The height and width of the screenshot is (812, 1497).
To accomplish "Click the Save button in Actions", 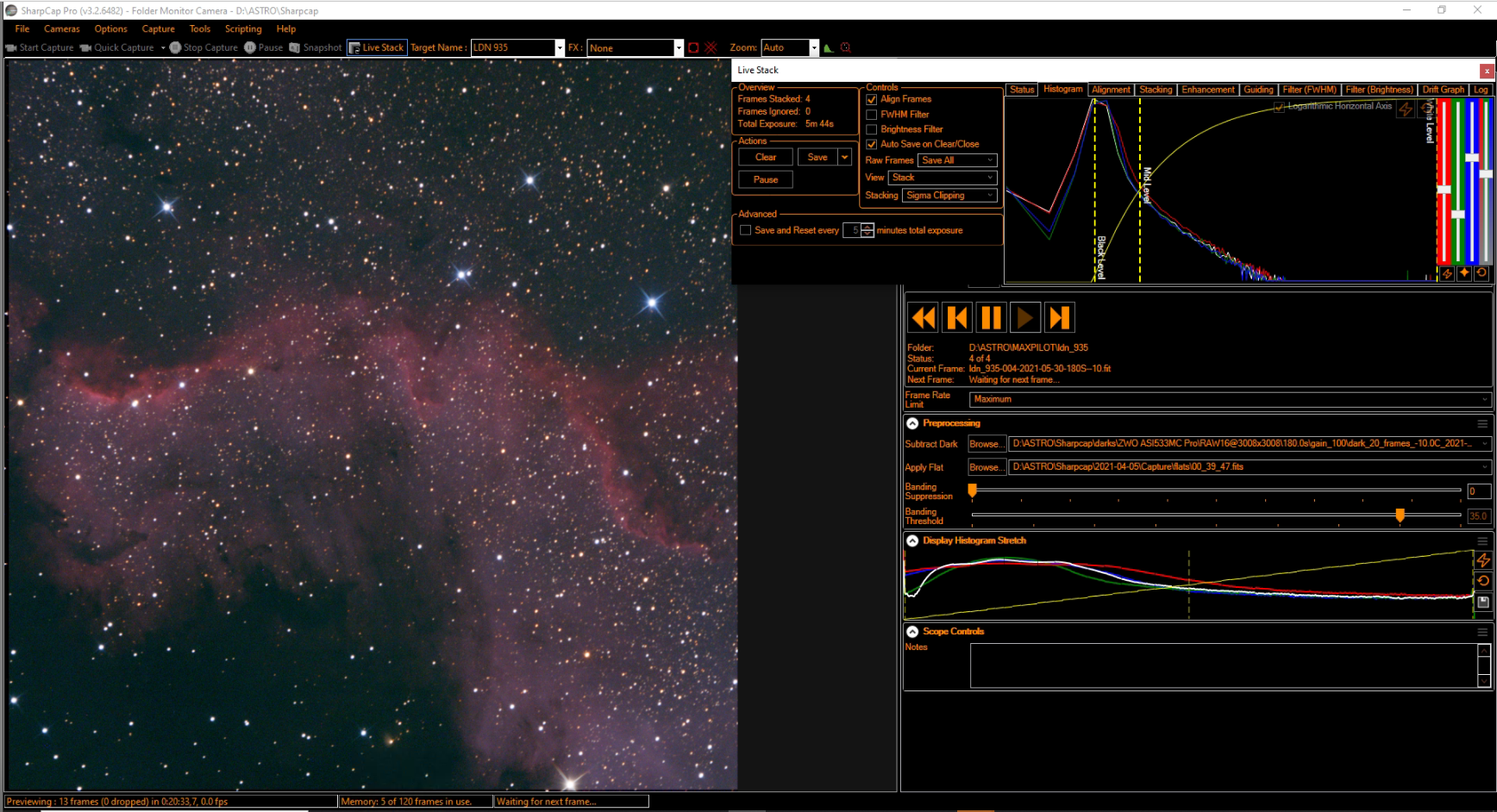I will point(817,157).
